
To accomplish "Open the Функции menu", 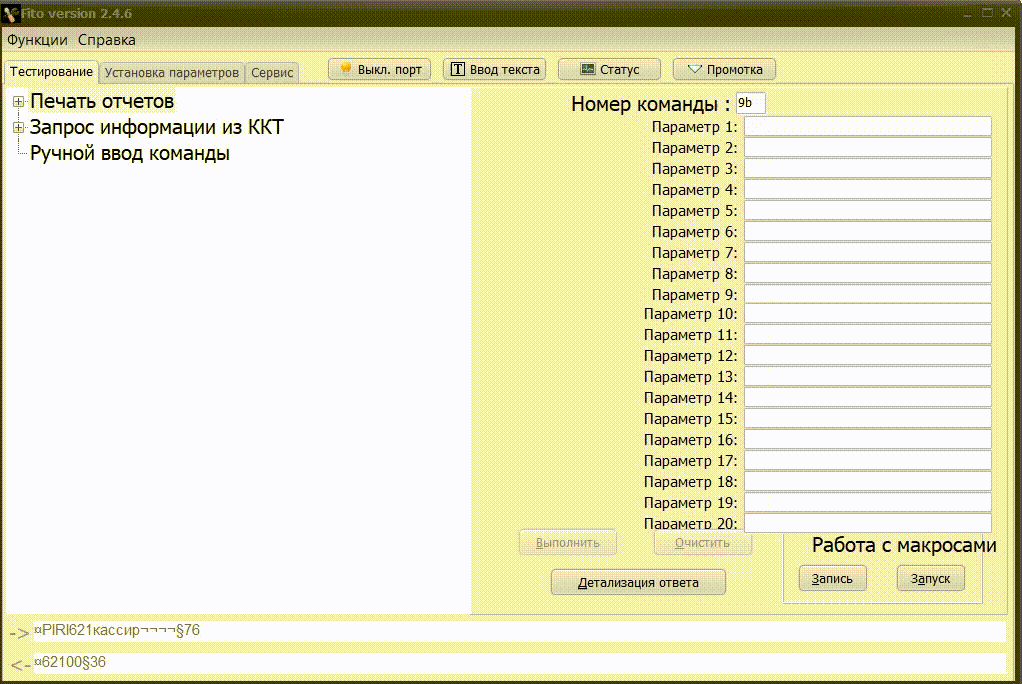I will 37,40.
